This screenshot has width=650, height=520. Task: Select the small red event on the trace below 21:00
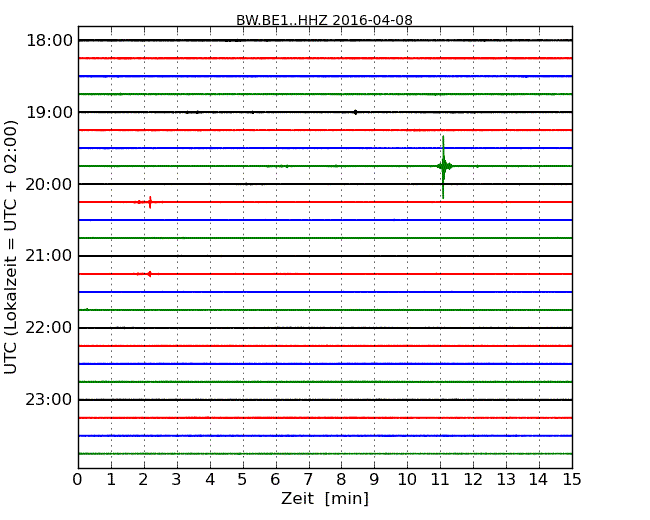pyautogui.click(x=149, y=274)
